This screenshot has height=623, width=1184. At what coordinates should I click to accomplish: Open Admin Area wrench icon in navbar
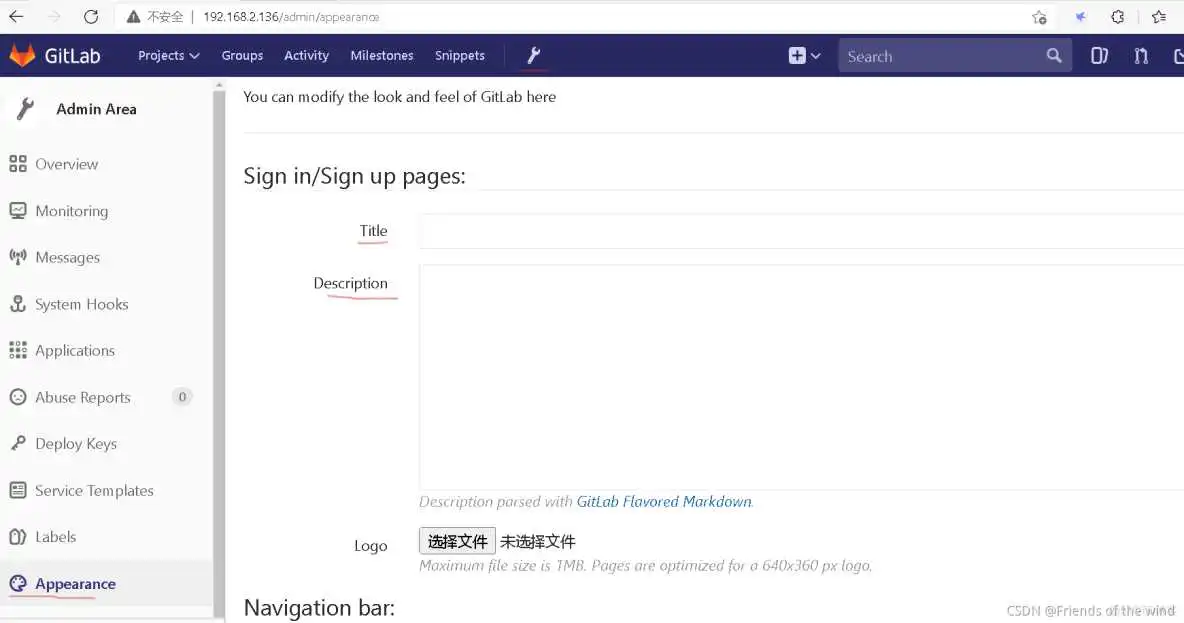(x=534, y=56)
